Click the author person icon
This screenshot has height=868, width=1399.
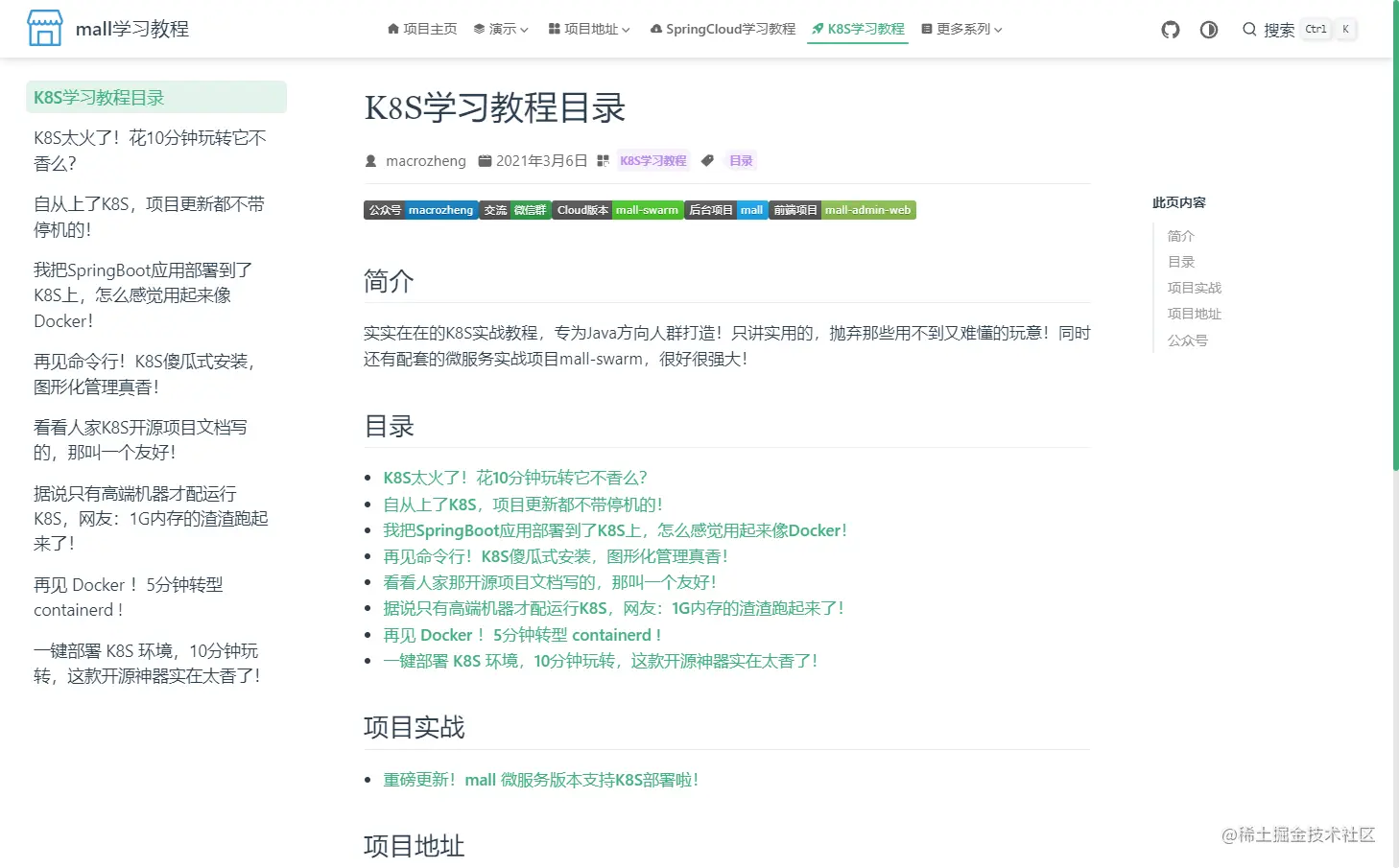tap(371, 161)
